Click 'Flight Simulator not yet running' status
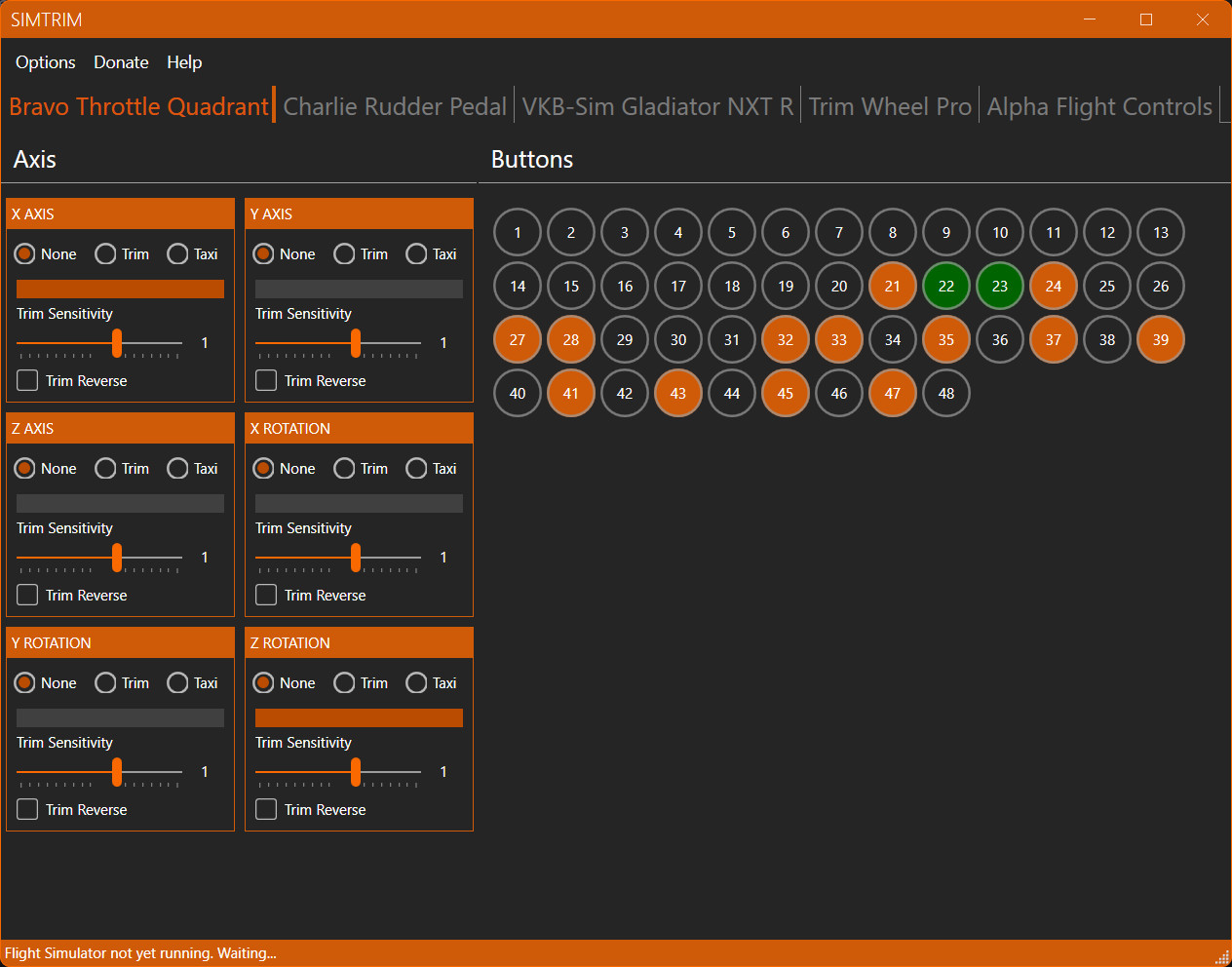This screenshot has width=1232, height=967. click(x=140, y=953)
